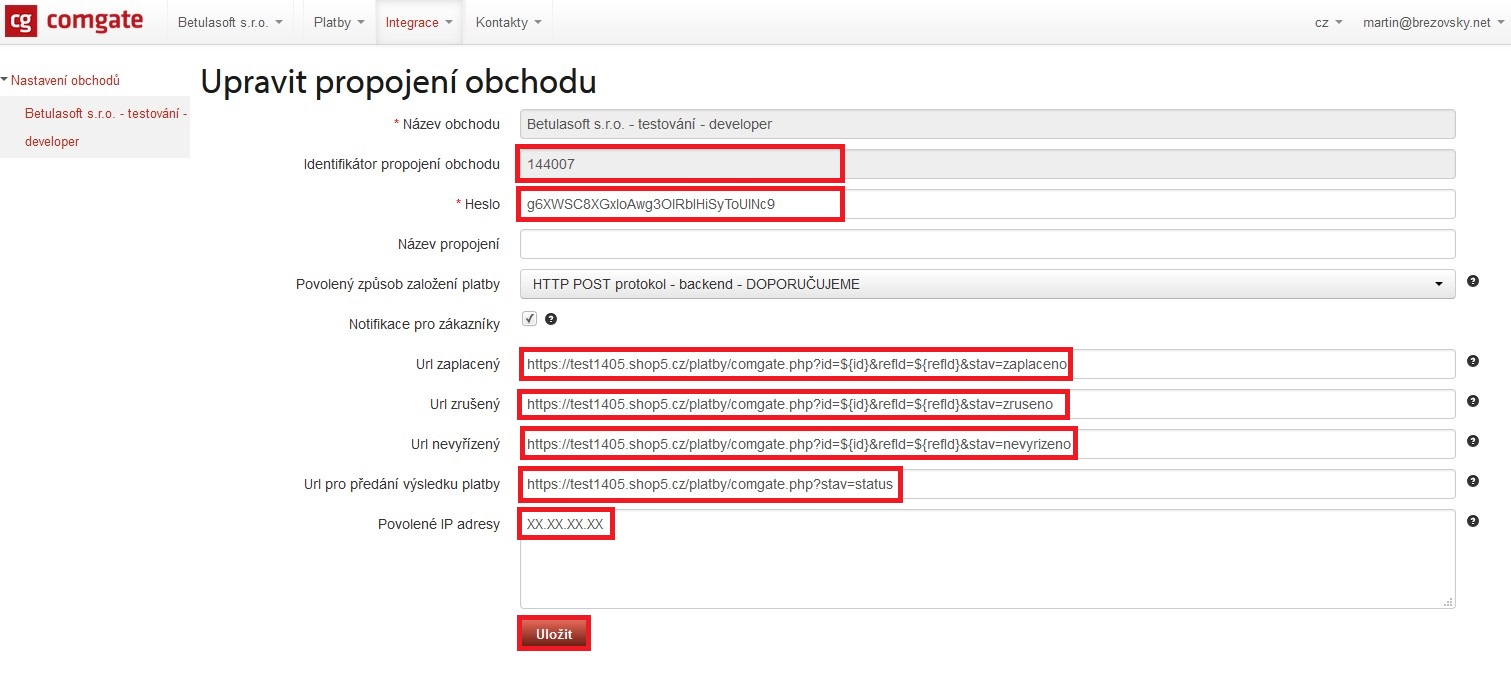Click the Název obchodu field
This screenshot has height=685, width=1511.
point(987,124)
